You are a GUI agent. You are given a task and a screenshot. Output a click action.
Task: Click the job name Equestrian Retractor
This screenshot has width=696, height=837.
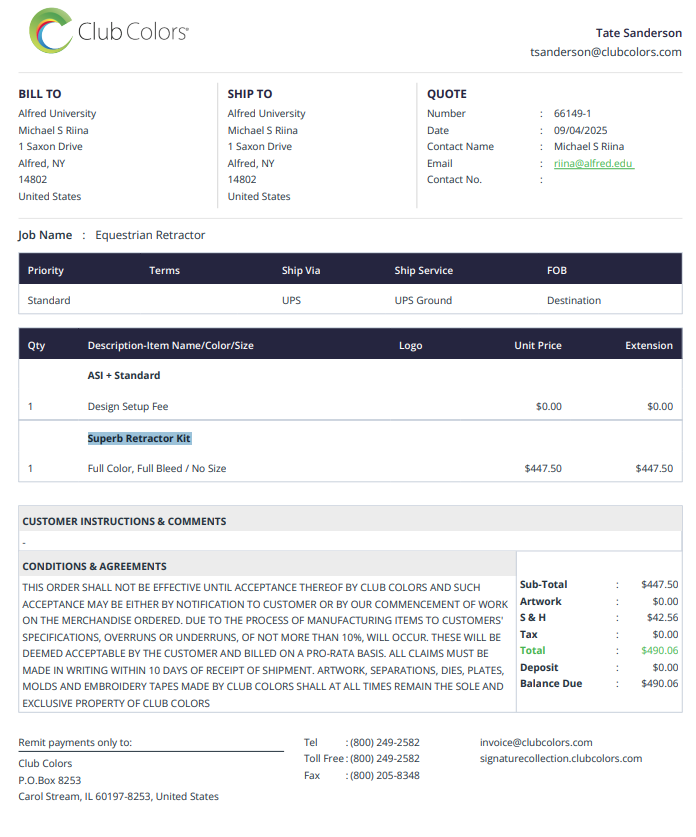[x=150, y=235]
